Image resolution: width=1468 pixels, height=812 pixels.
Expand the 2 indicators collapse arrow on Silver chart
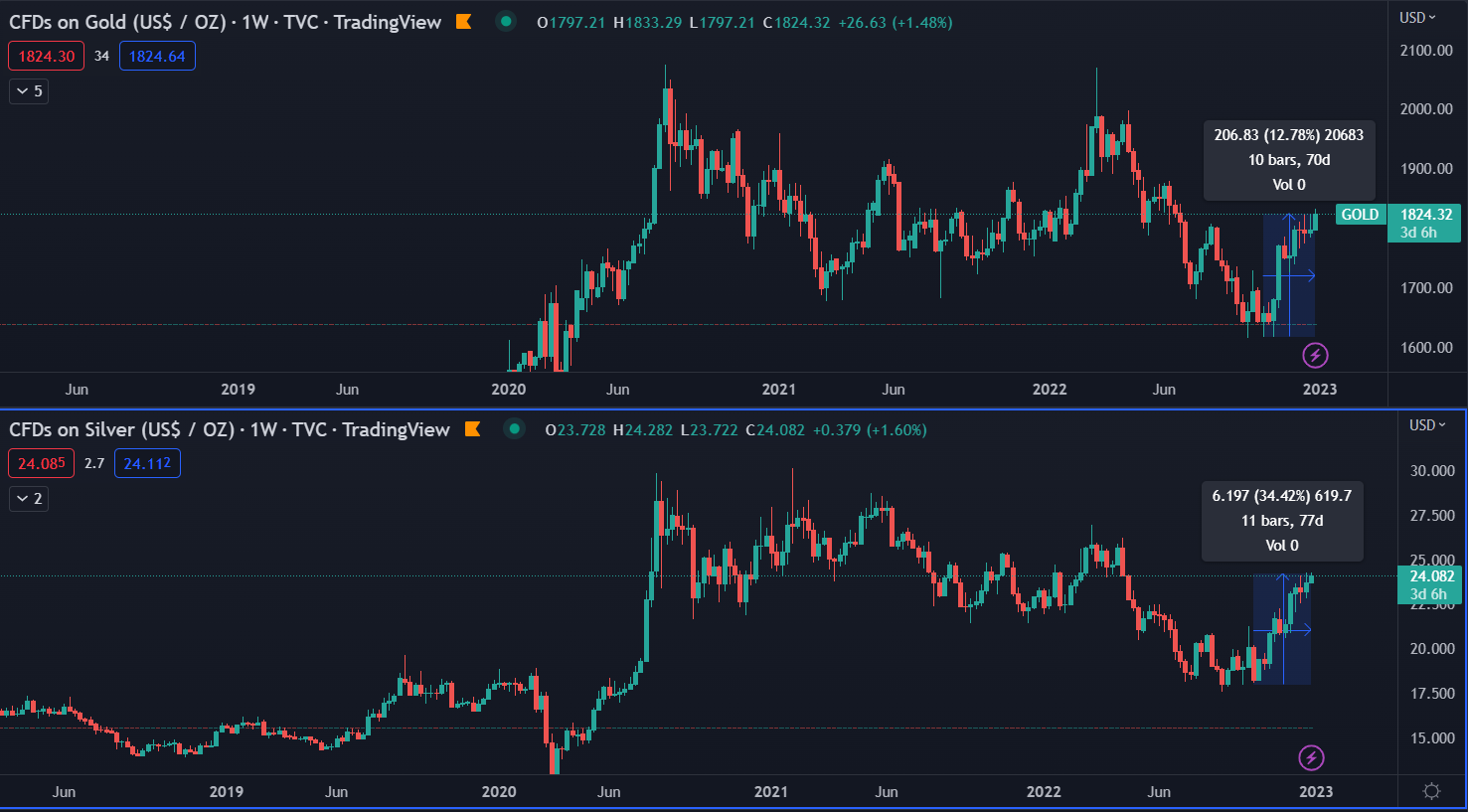[29, 499]
